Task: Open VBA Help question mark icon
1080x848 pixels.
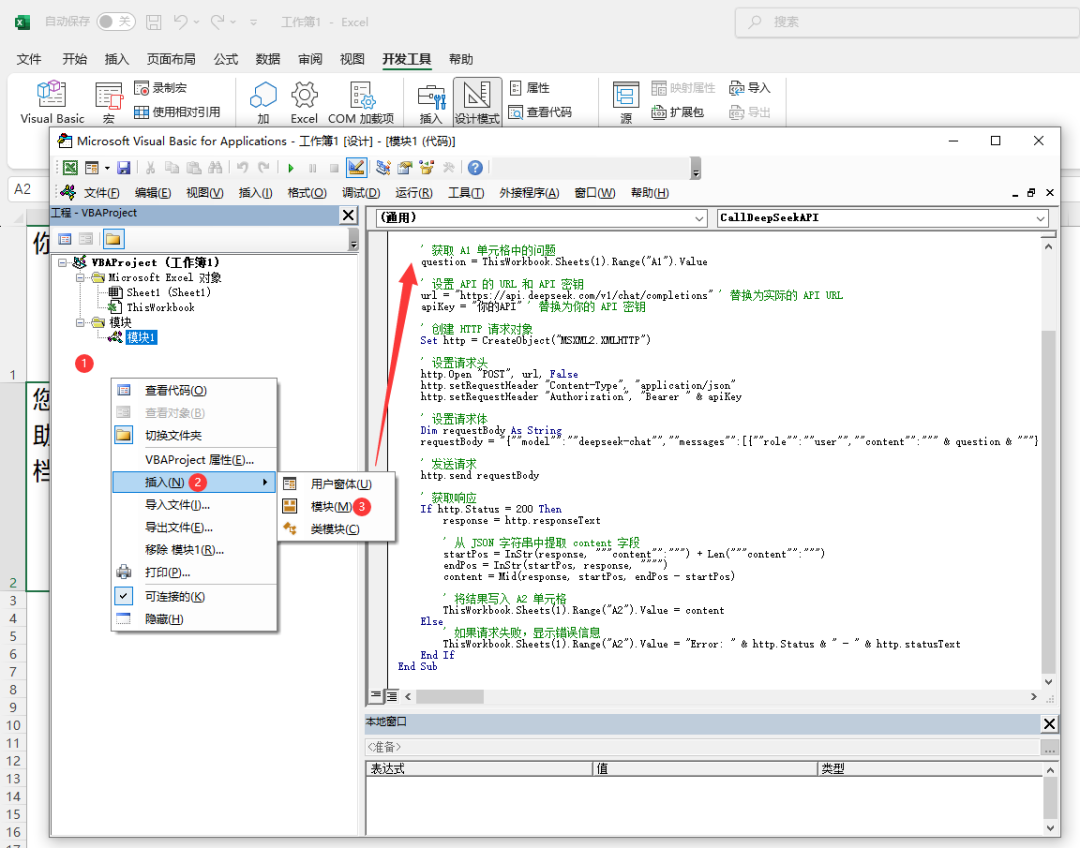Action: tap(475, 167)
